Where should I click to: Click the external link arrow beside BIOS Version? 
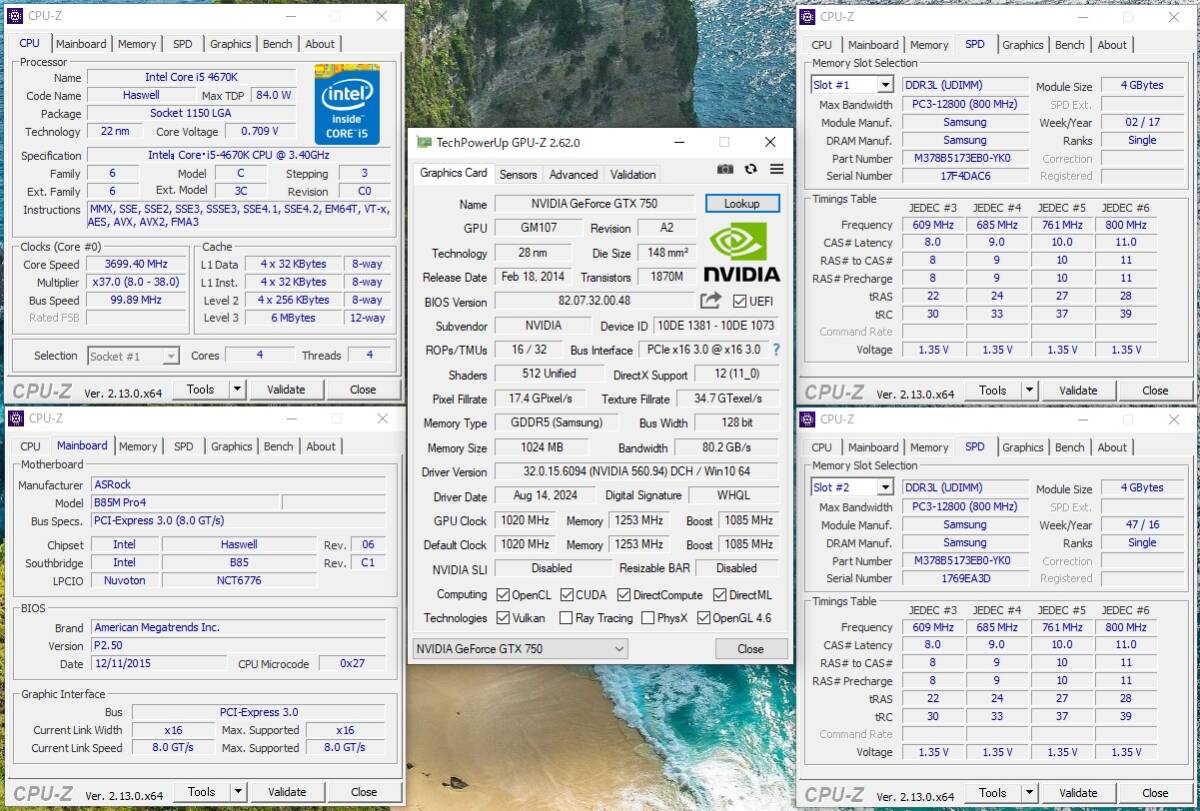tap(710, 301)
